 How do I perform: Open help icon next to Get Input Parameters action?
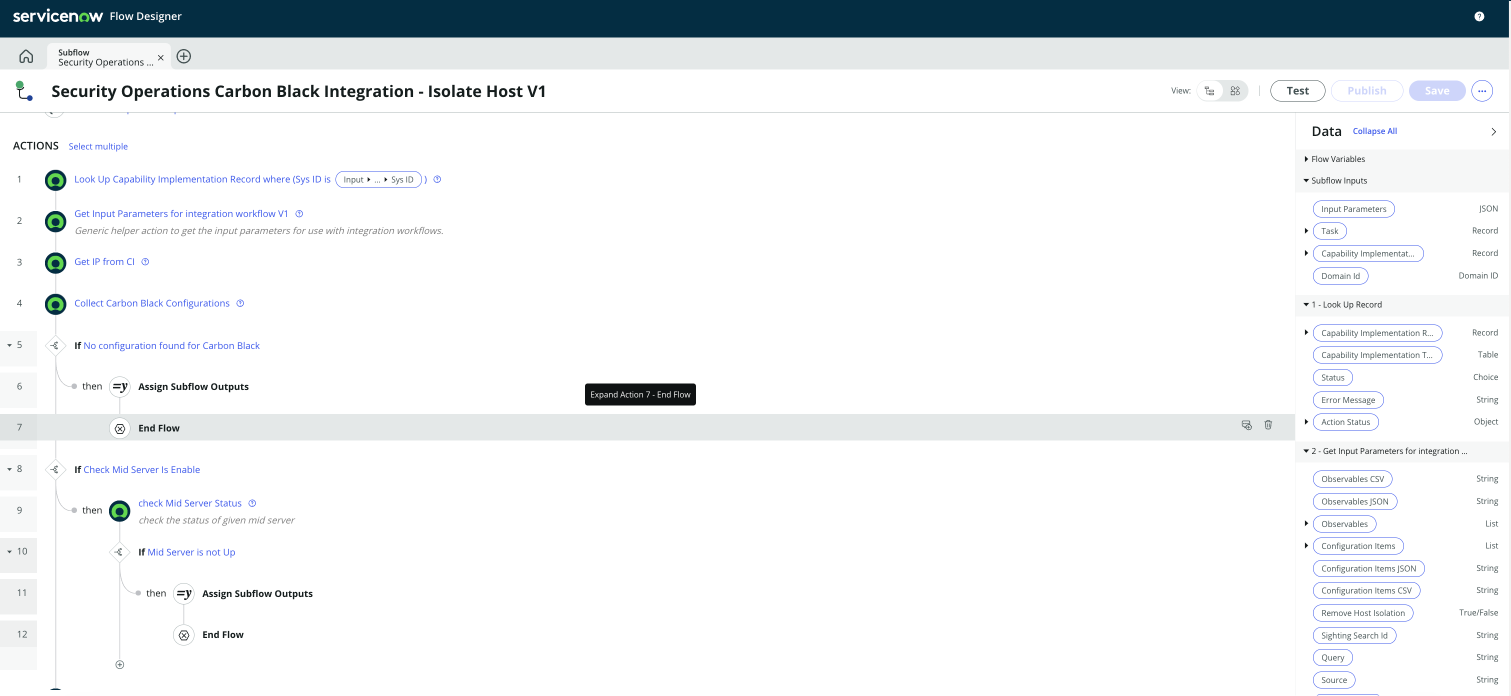pos(299,213)
